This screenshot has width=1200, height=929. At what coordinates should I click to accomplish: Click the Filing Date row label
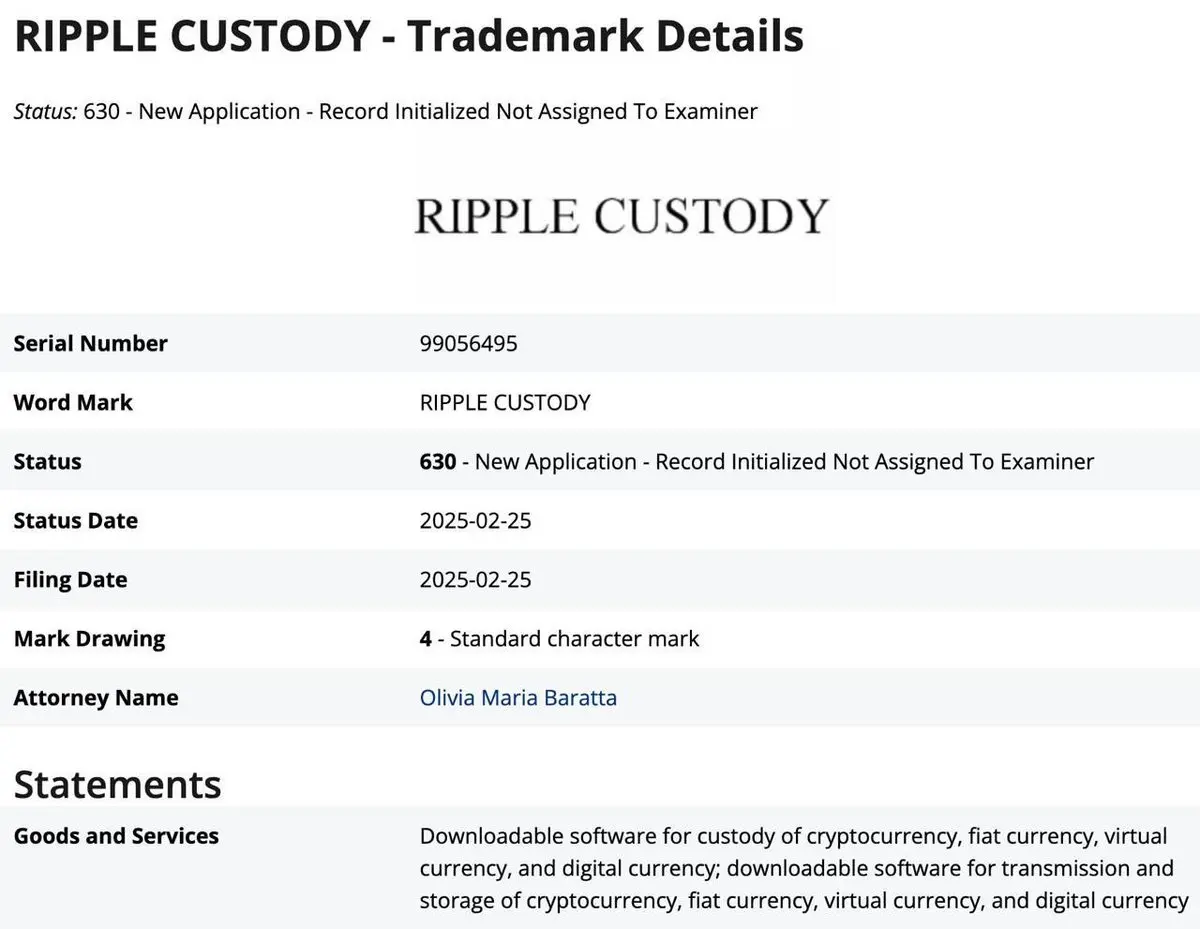(x=70, y=580)
